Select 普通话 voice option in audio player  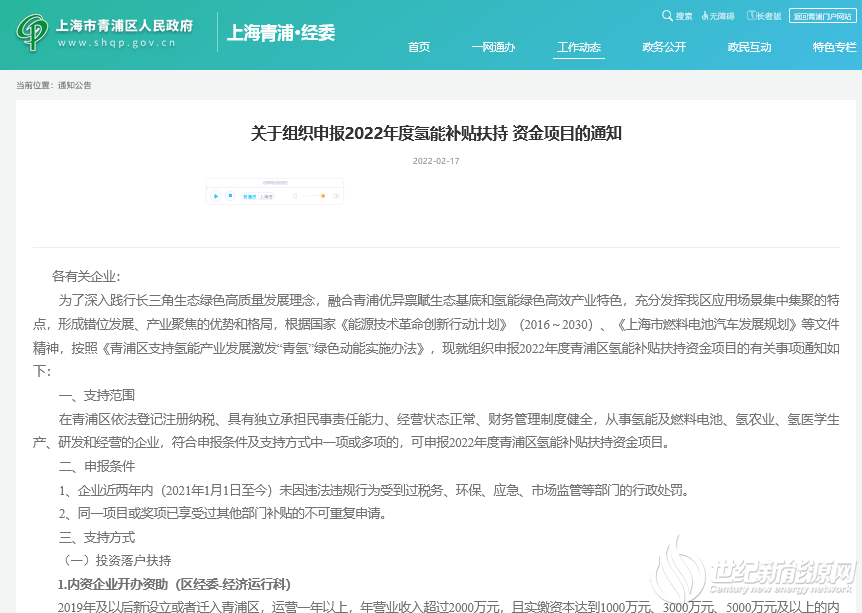pos(250,197)
